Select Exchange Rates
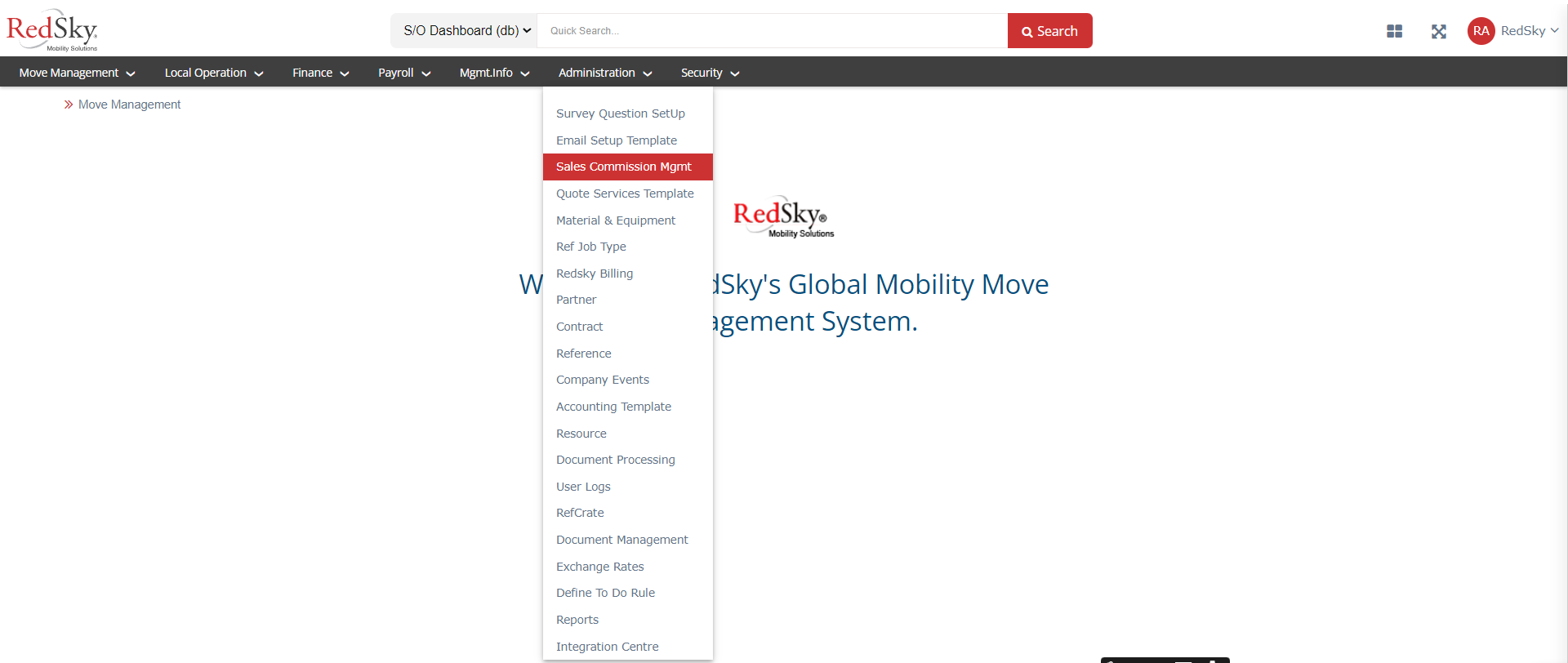Image resolution: width=1568 pixels, height=663 pixels. click(628, 567)
